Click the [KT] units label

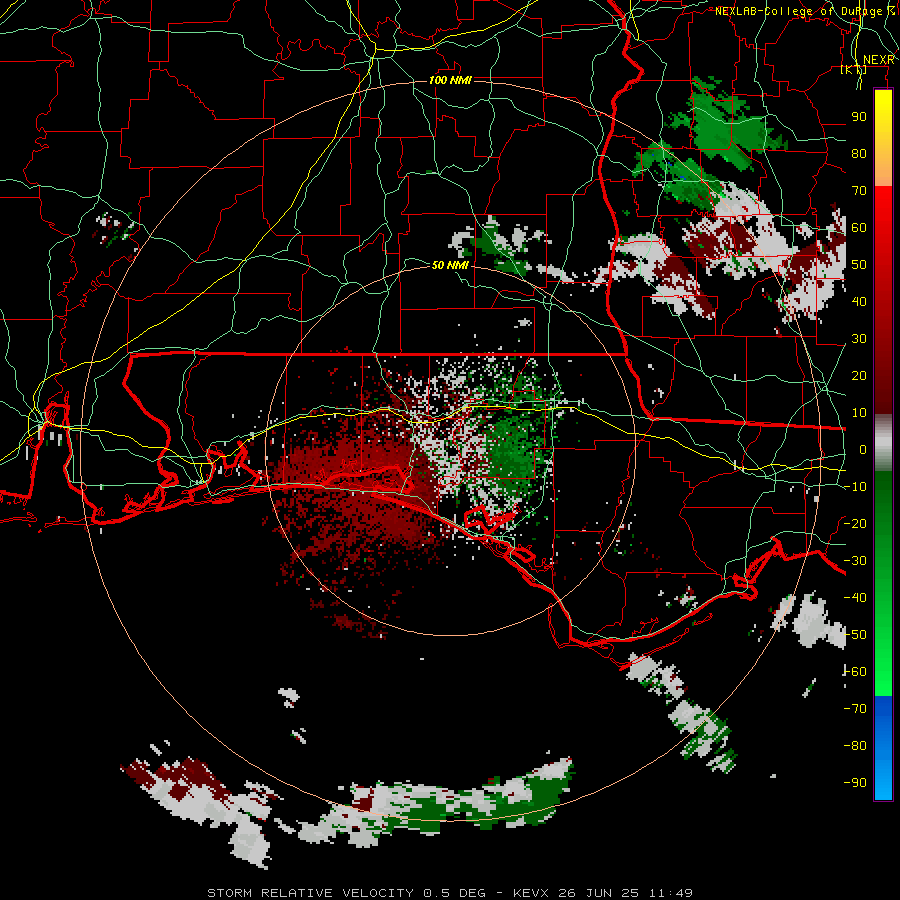click(854, 69)
